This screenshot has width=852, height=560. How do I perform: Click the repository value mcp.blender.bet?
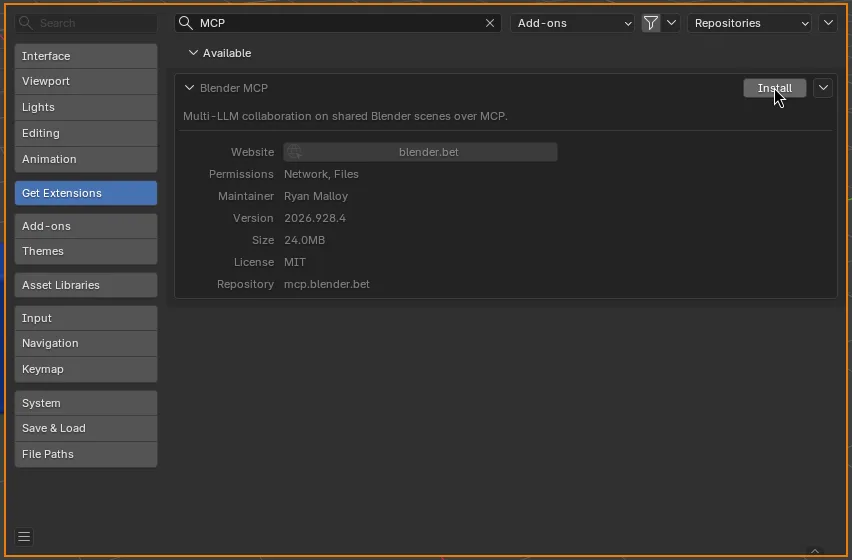pos(327,284)
